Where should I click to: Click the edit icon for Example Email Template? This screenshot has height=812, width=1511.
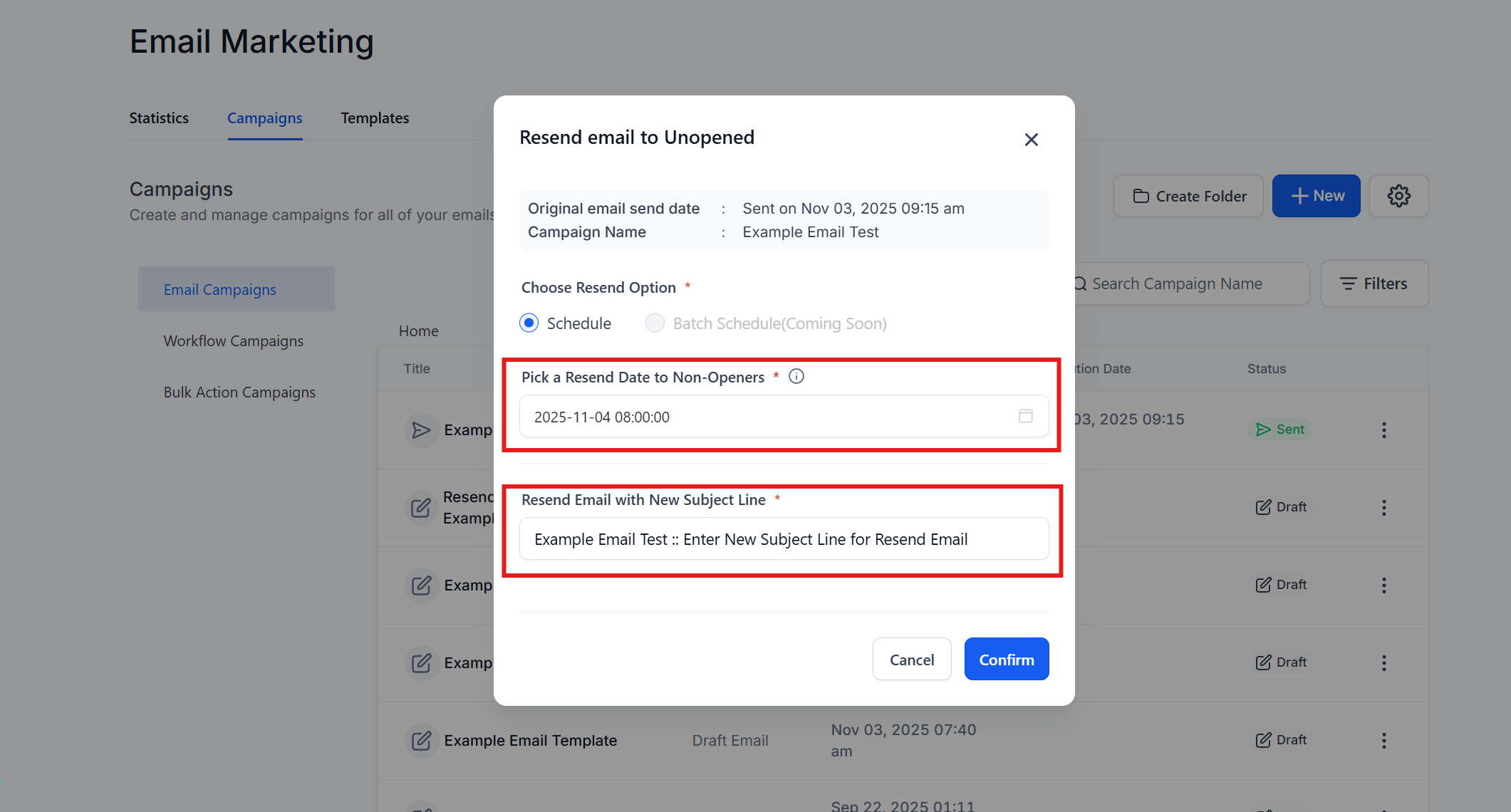pos(421,741)
